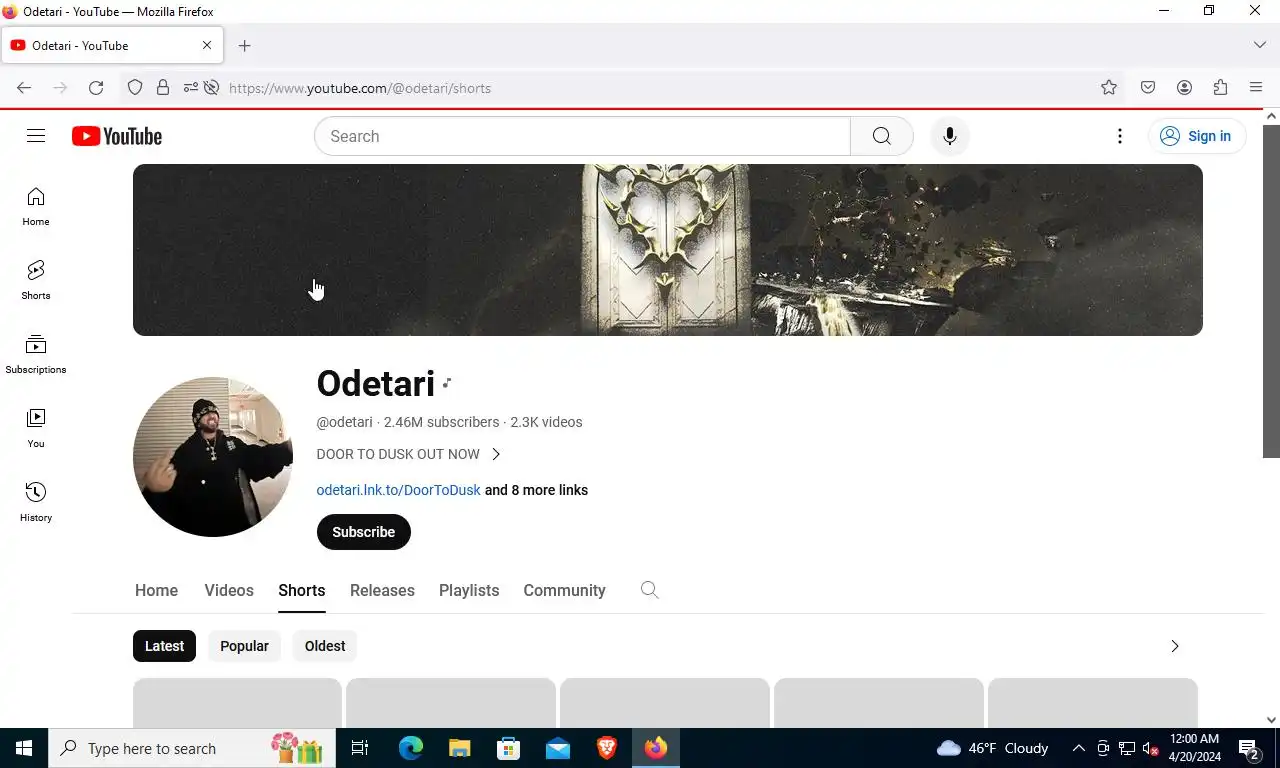Click the scrollbar down arrow
The width and height of the screenshot is (1280, 768).
(x=1271, y=719)
